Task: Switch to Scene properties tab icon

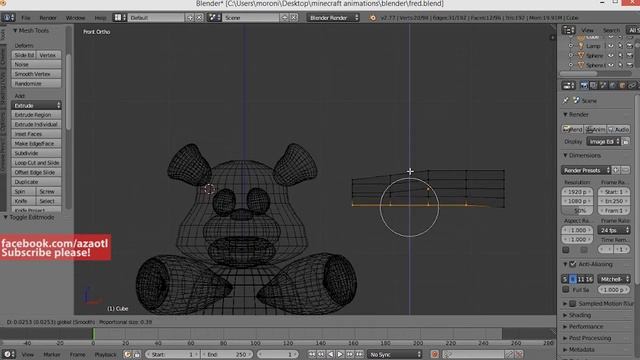Action: pyautogui.click(x=603, y=85)
